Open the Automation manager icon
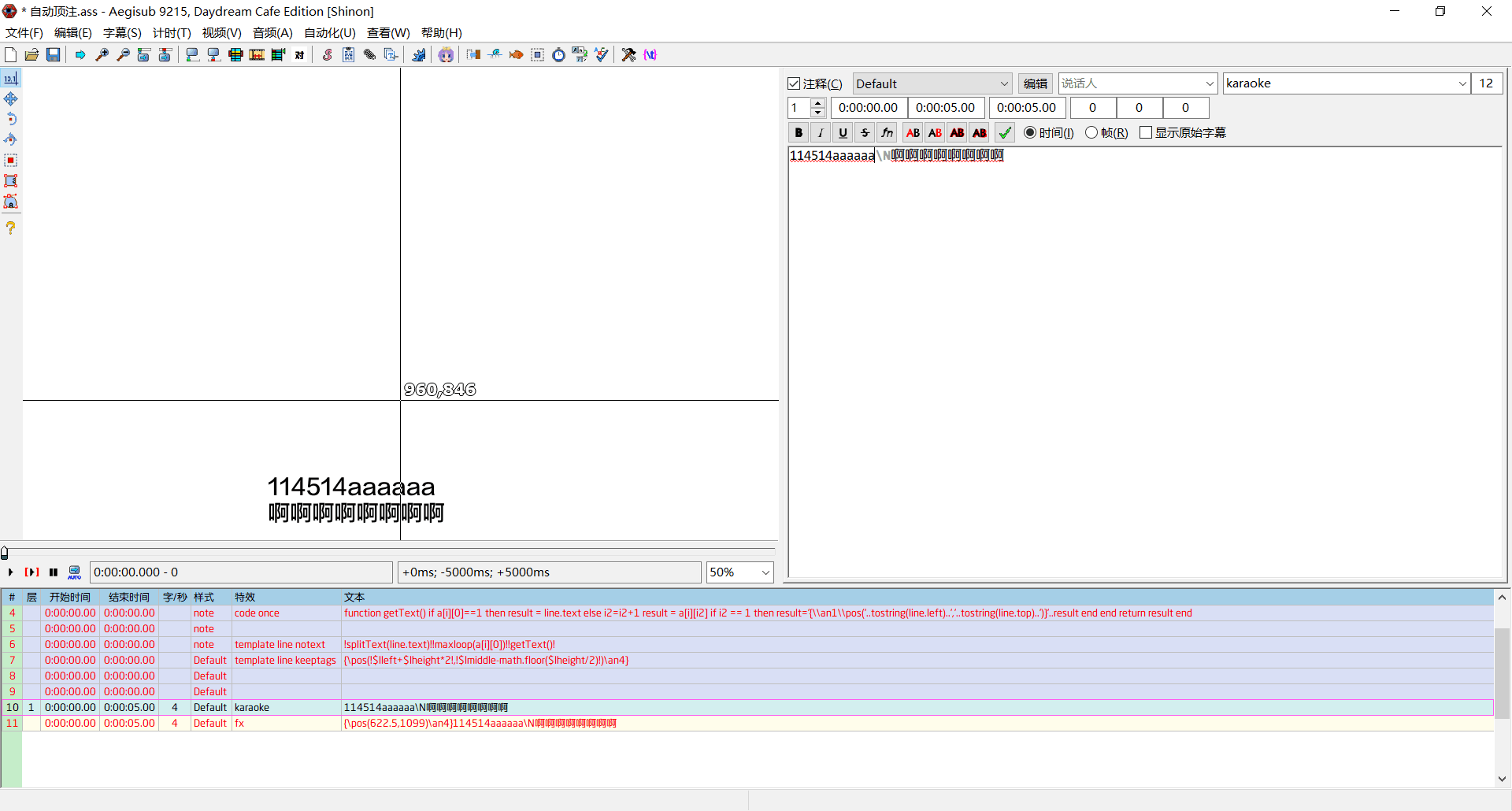Screen dimensions: 1512x811 tap(419, 54)
